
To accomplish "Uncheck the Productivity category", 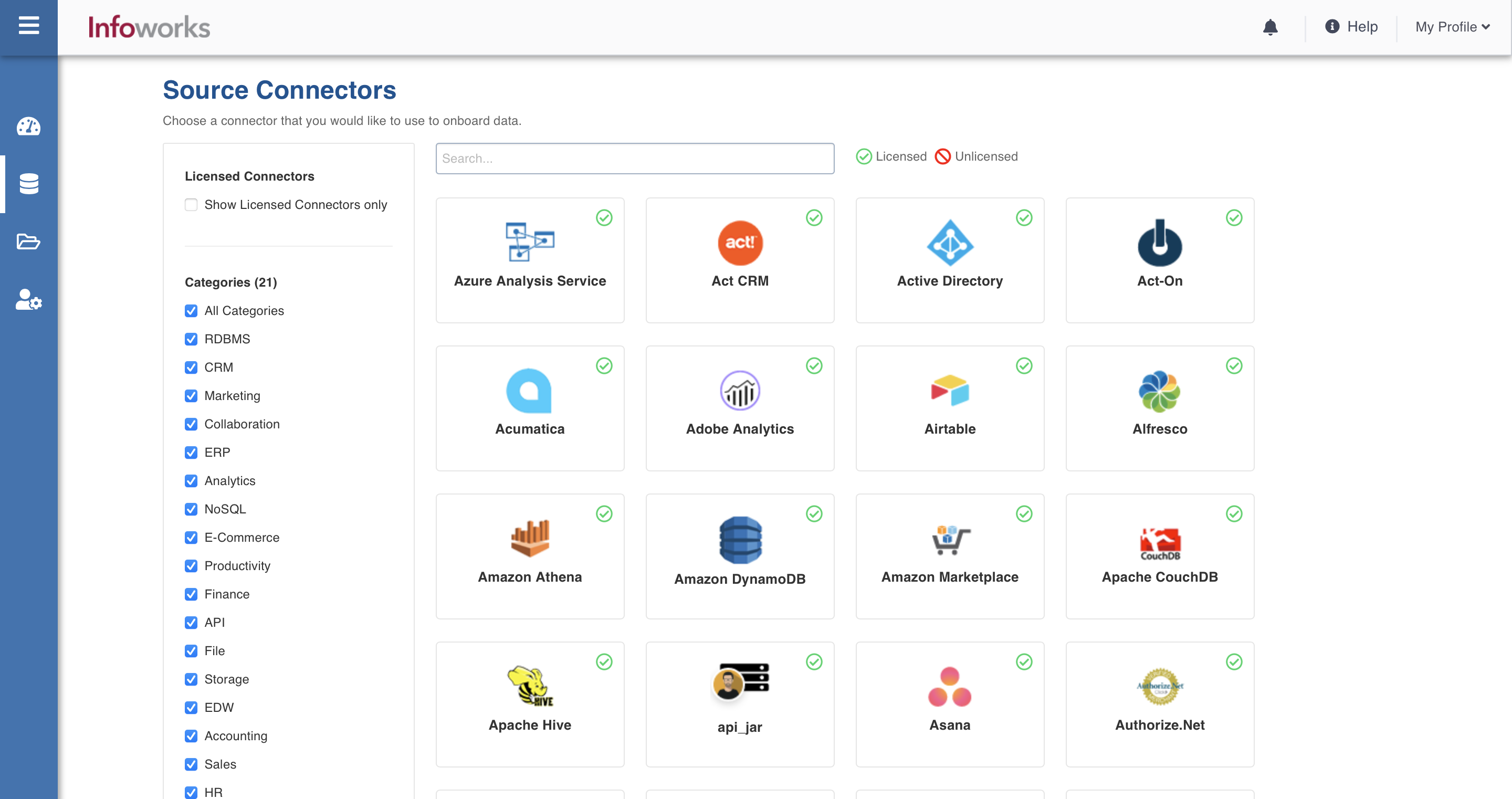I will (x=191, y=566).
